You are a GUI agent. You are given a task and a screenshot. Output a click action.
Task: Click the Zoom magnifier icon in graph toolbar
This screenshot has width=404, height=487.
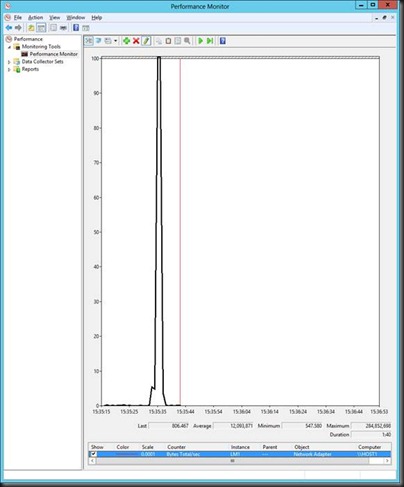pos(187,41)
